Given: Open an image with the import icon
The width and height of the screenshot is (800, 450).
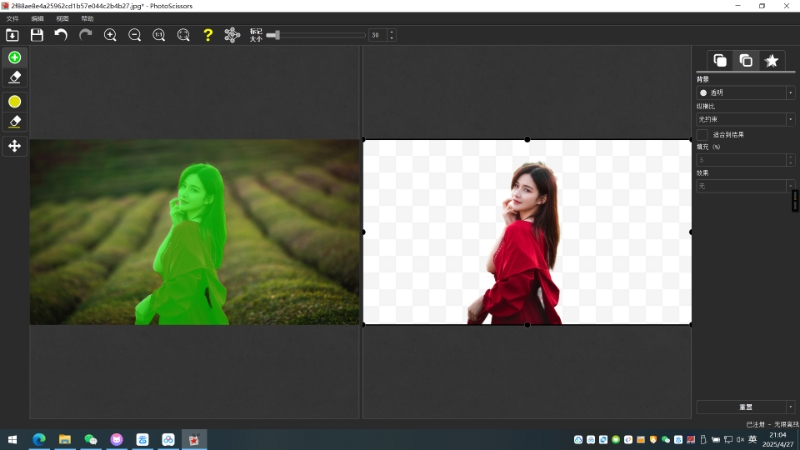Looking at the screenshot, I should click(x=12, y=35).
